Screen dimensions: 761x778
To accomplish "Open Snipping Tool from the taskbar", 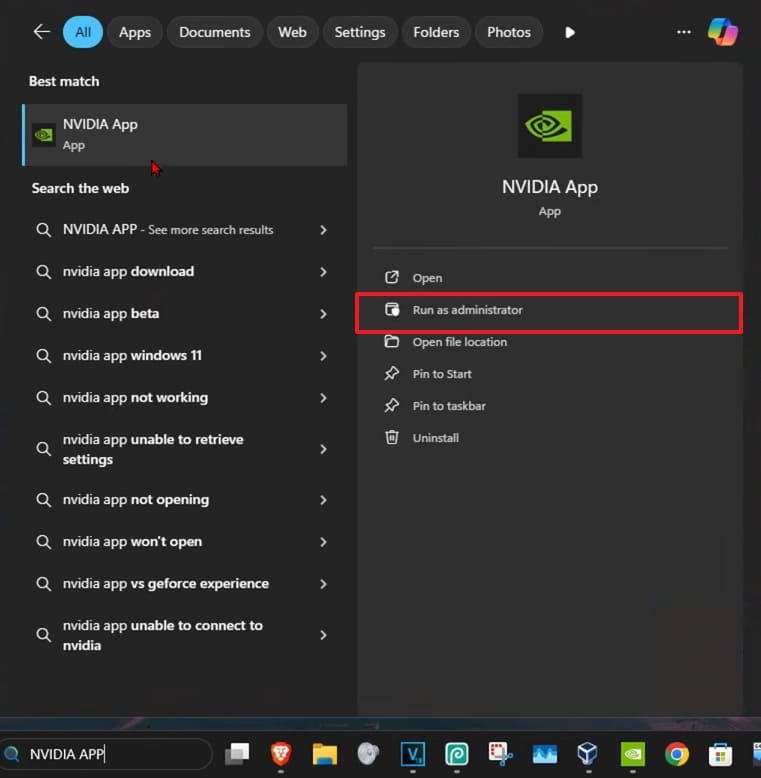I will point(500,754).
